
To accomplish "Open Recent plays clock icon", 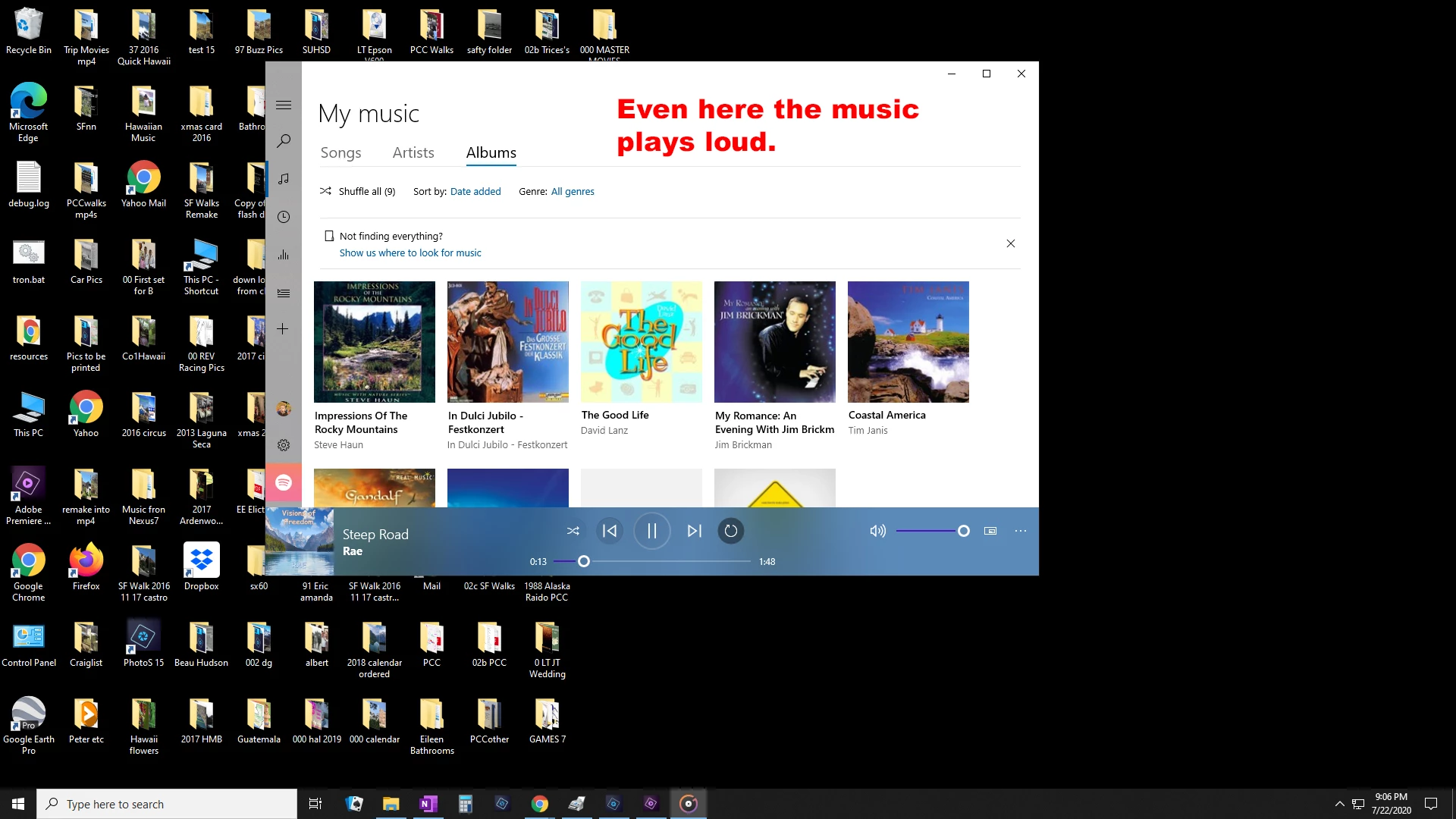I will 284,217.
